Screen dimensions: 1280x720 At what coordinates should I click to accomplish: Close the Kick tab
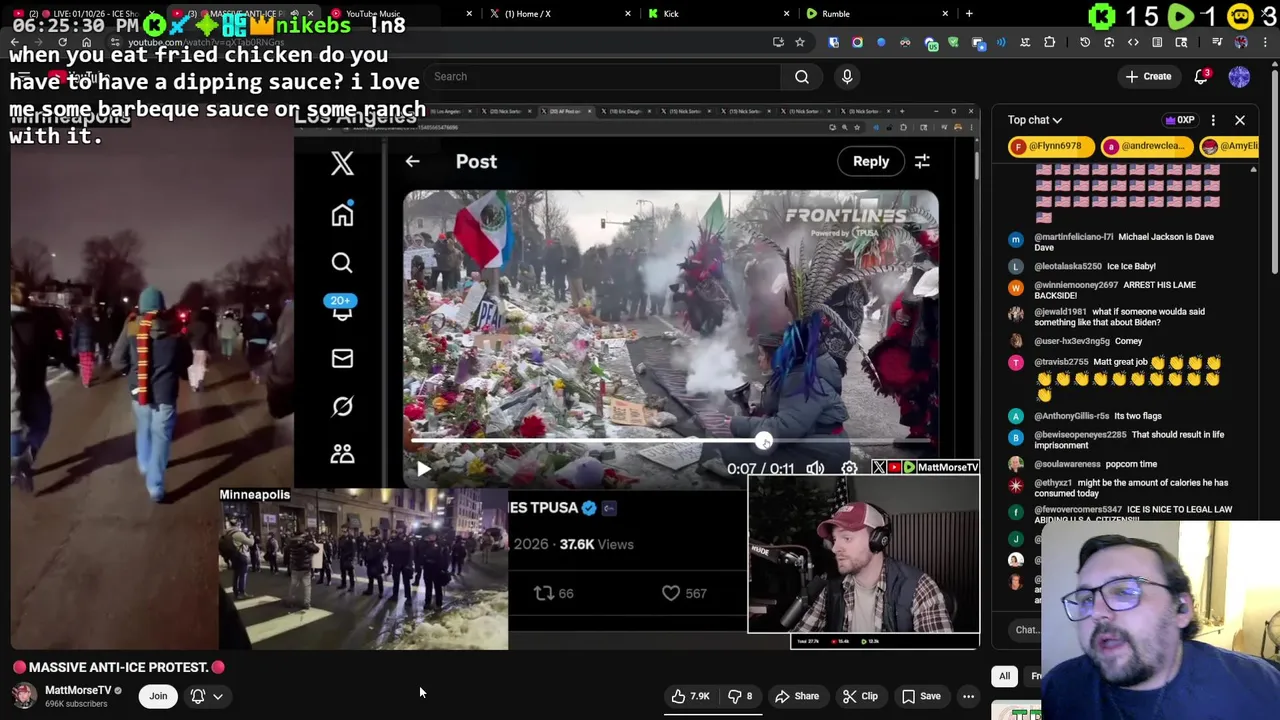coord(786,14)
